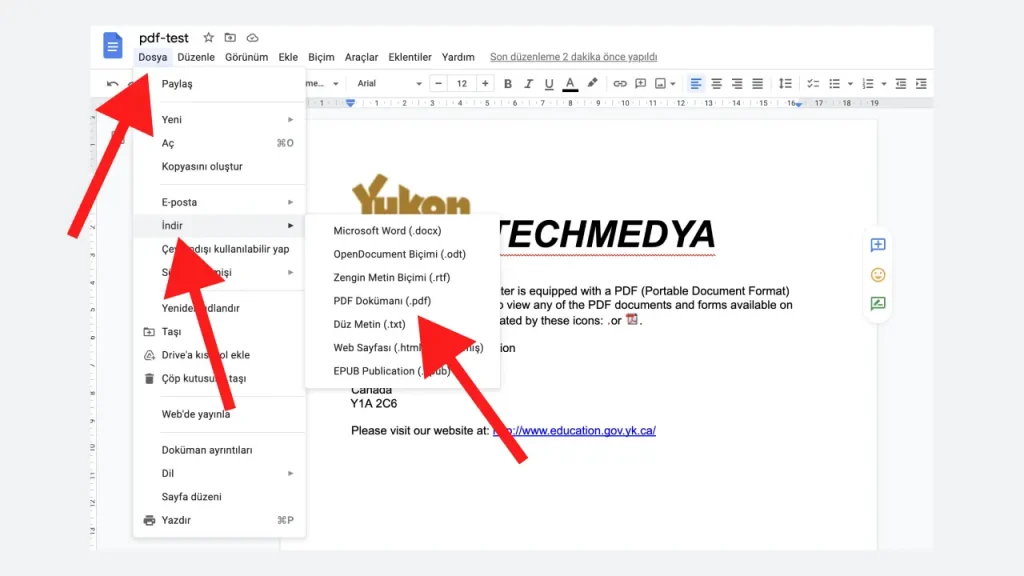The image size is (1024, 576).
Task: Open the Görünüm menu
Action: click(246, 57)
